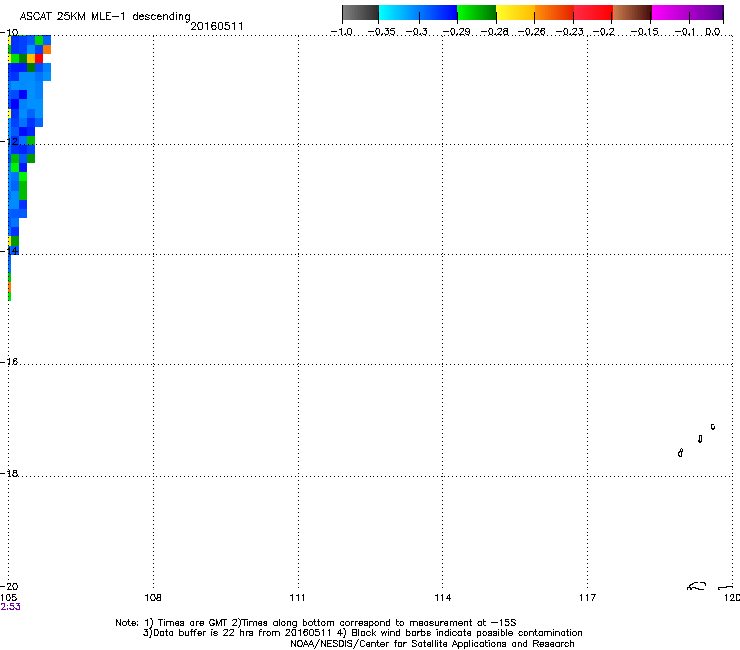The image size is (740, 650).
Task: Click the red data cell in the swath
Action: coord(39,59)
